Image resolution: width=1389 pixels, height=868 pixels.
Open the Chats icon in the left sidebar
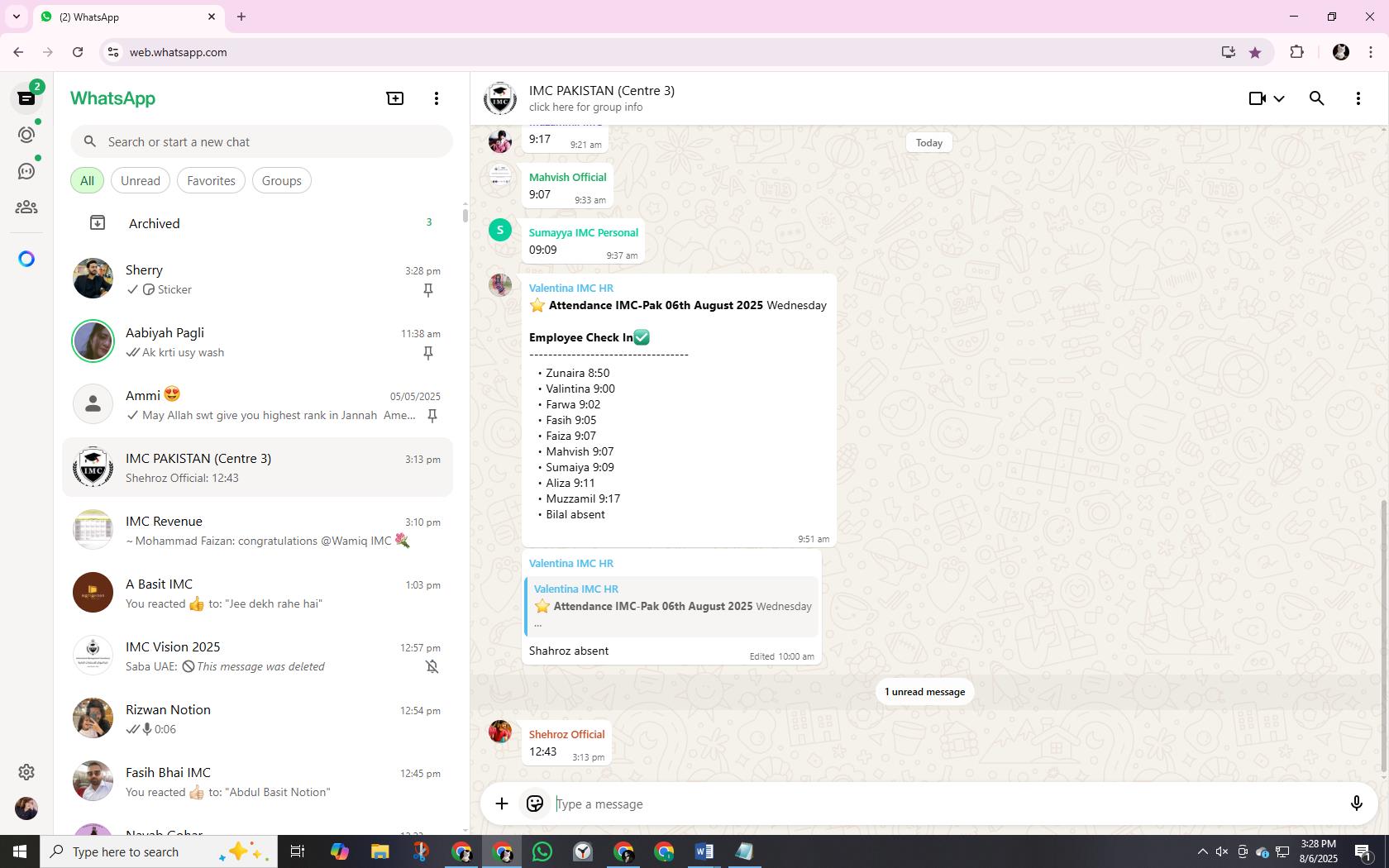pos(26,98)
